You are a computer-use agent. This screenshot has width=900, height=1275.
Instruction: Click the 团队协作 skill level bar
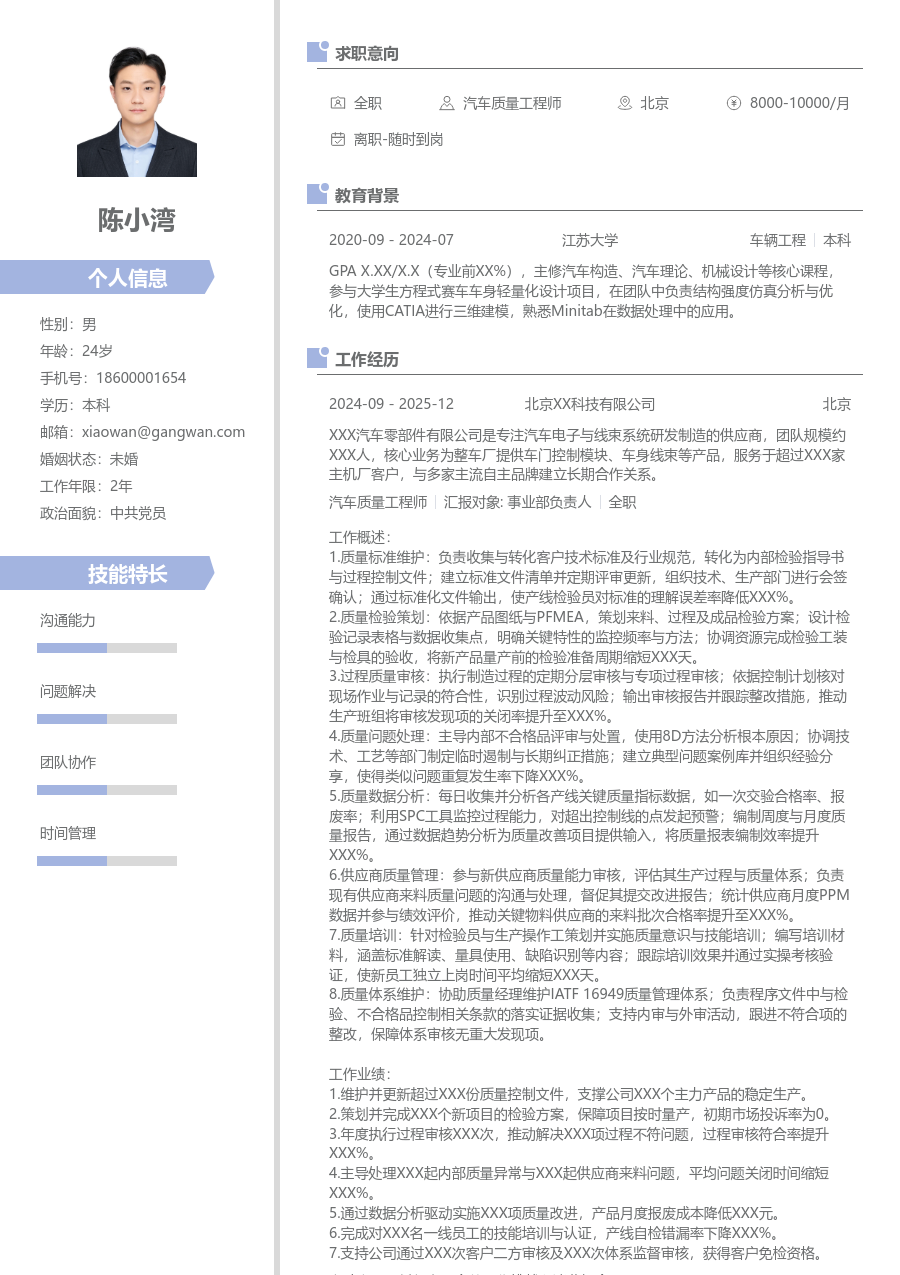click(x=107, y=790)
